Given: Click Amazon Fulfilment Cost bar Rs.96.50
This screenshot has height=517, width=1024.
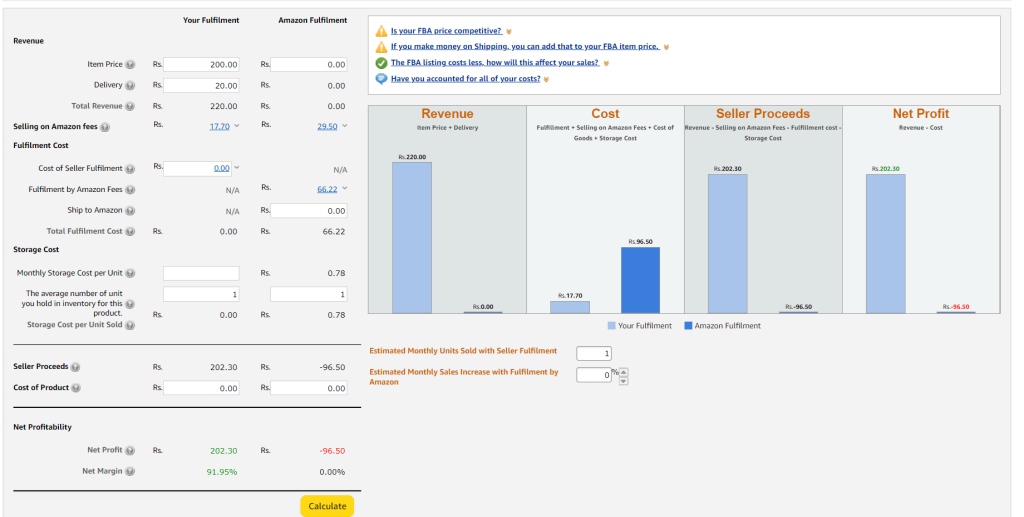Looking at the screenshot, I should pos(640,280).
